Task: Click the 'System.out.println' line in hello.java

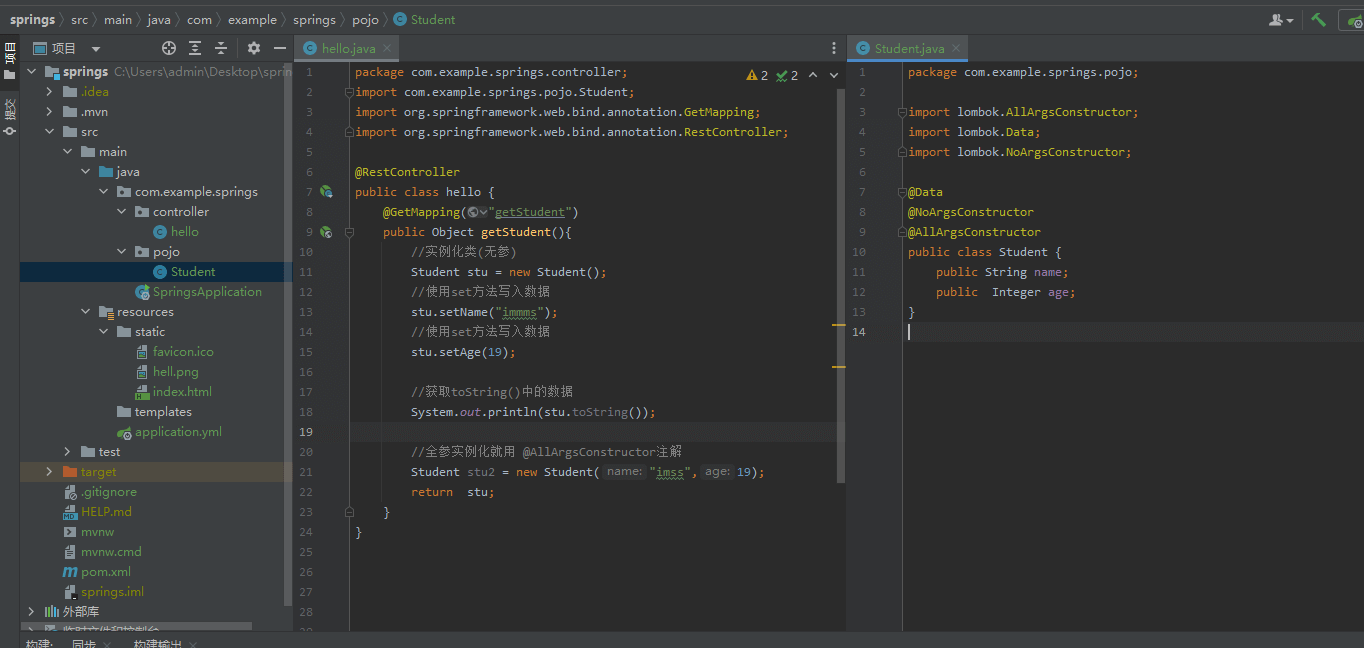Action: pyautogui.click(x=533, y=412)
